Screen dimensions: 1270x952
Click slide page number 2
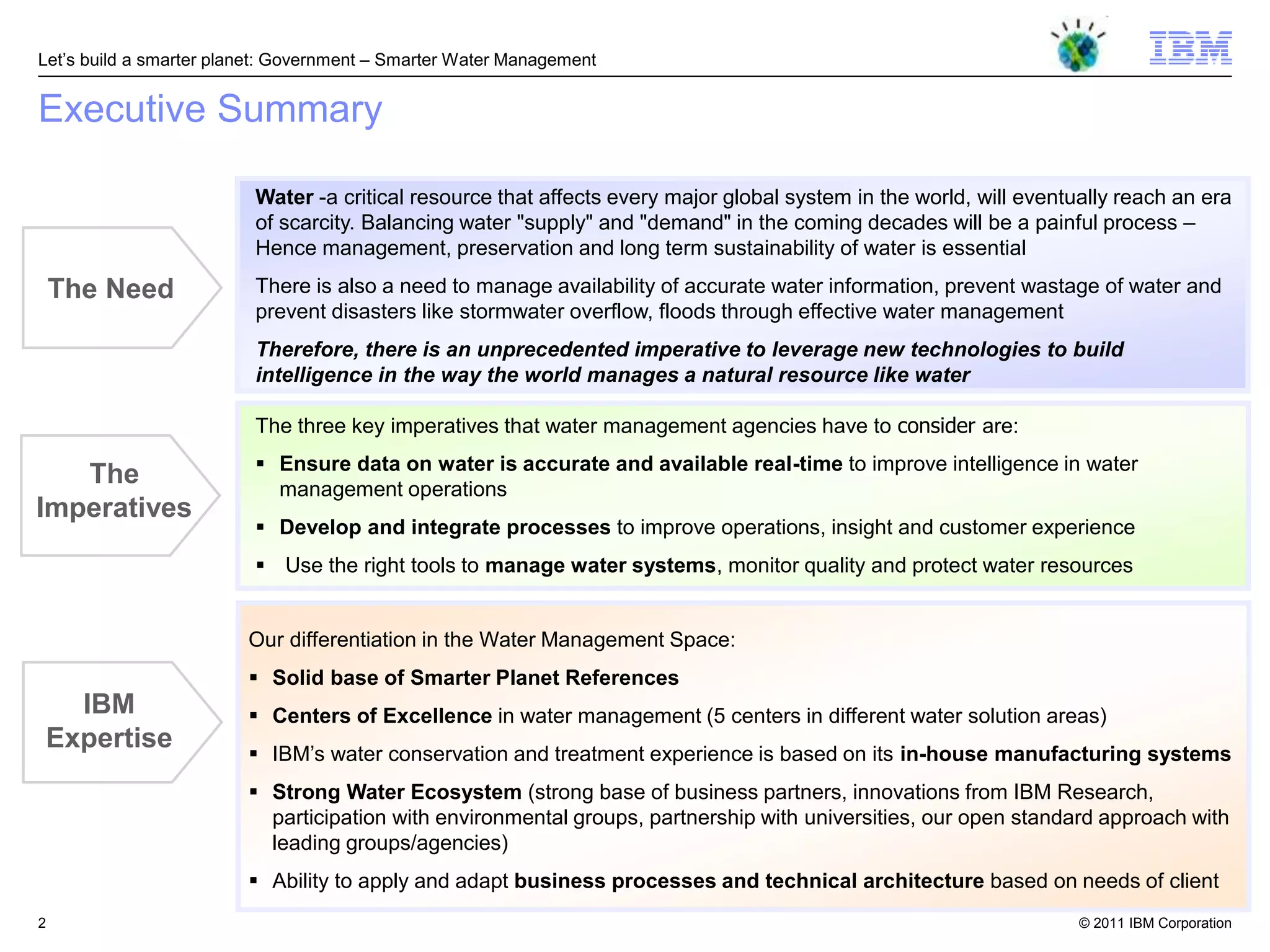pyautogui.click(x=42, y=923)
